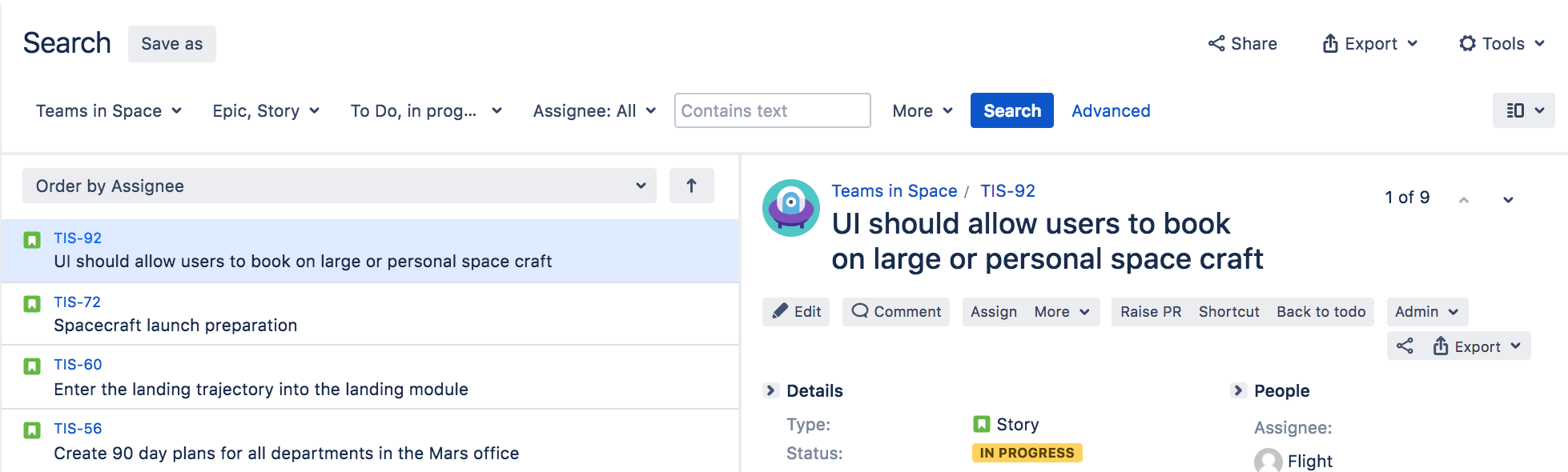Click the Teams in Space project avatar
Image resolution: width=1568 pixels, height=472 pixels.
790,208
